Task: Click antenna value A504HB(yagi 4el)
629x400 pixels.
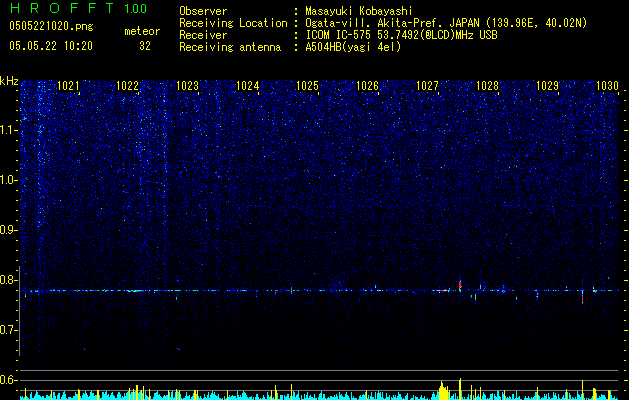Action: (353, 47)
